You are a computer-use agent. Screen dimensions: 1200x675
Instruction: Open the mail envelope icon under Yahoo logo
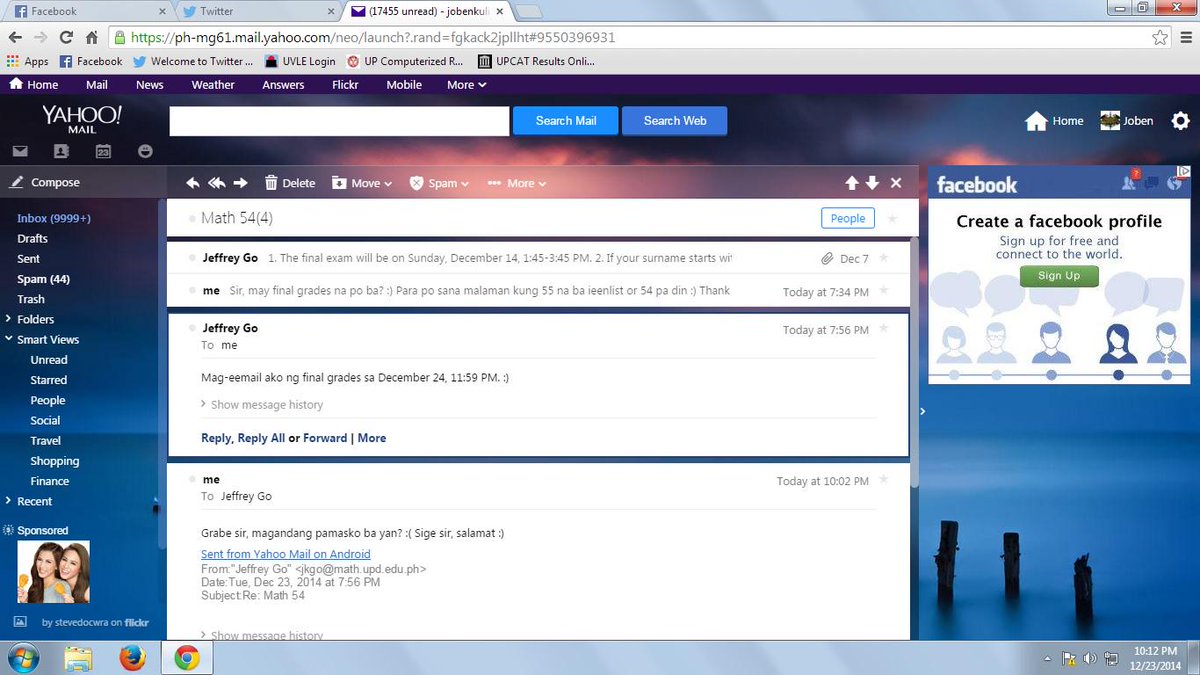coord(20,152)
